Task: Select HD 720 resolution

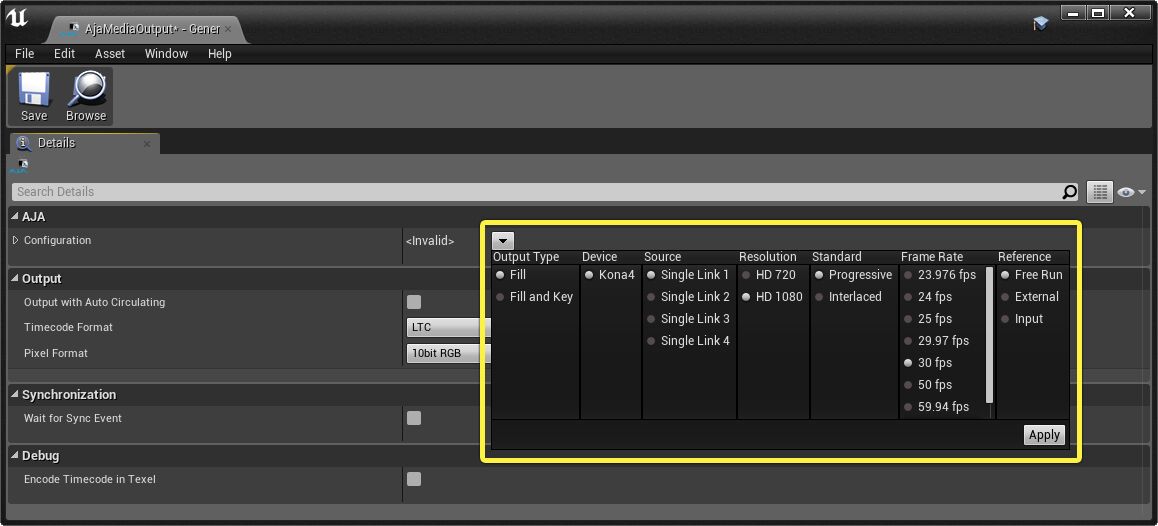Action: (768, 275)
